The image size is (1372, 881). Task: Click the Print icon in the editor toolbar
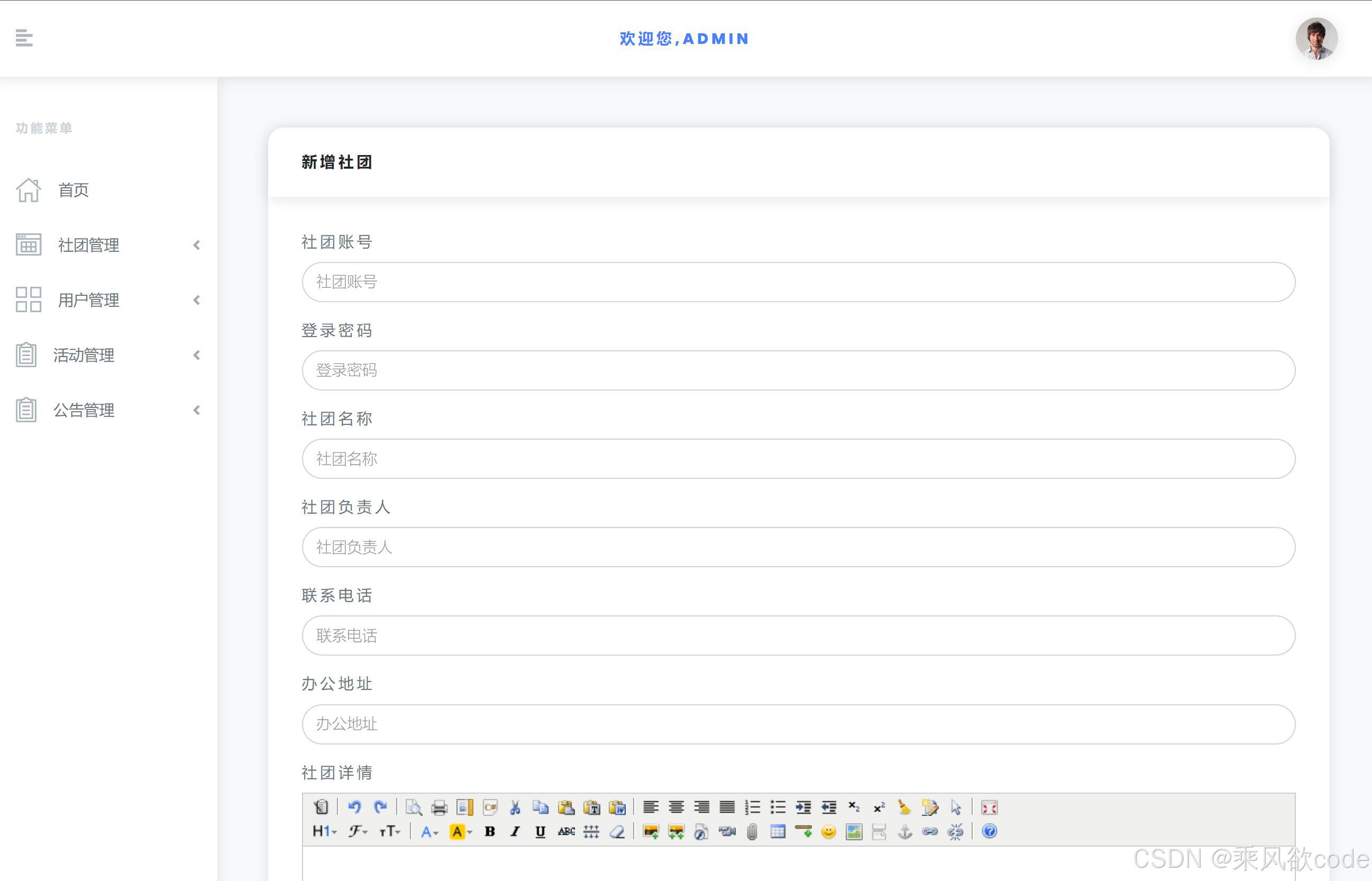pyautogui.click(x=440, y=809)
